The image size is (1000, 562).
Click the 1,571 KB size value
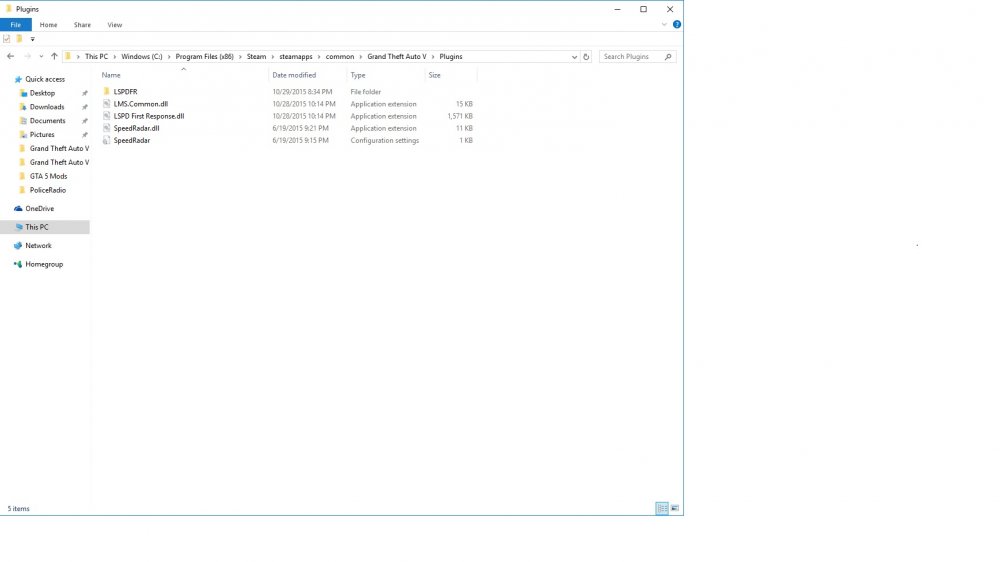460,116
